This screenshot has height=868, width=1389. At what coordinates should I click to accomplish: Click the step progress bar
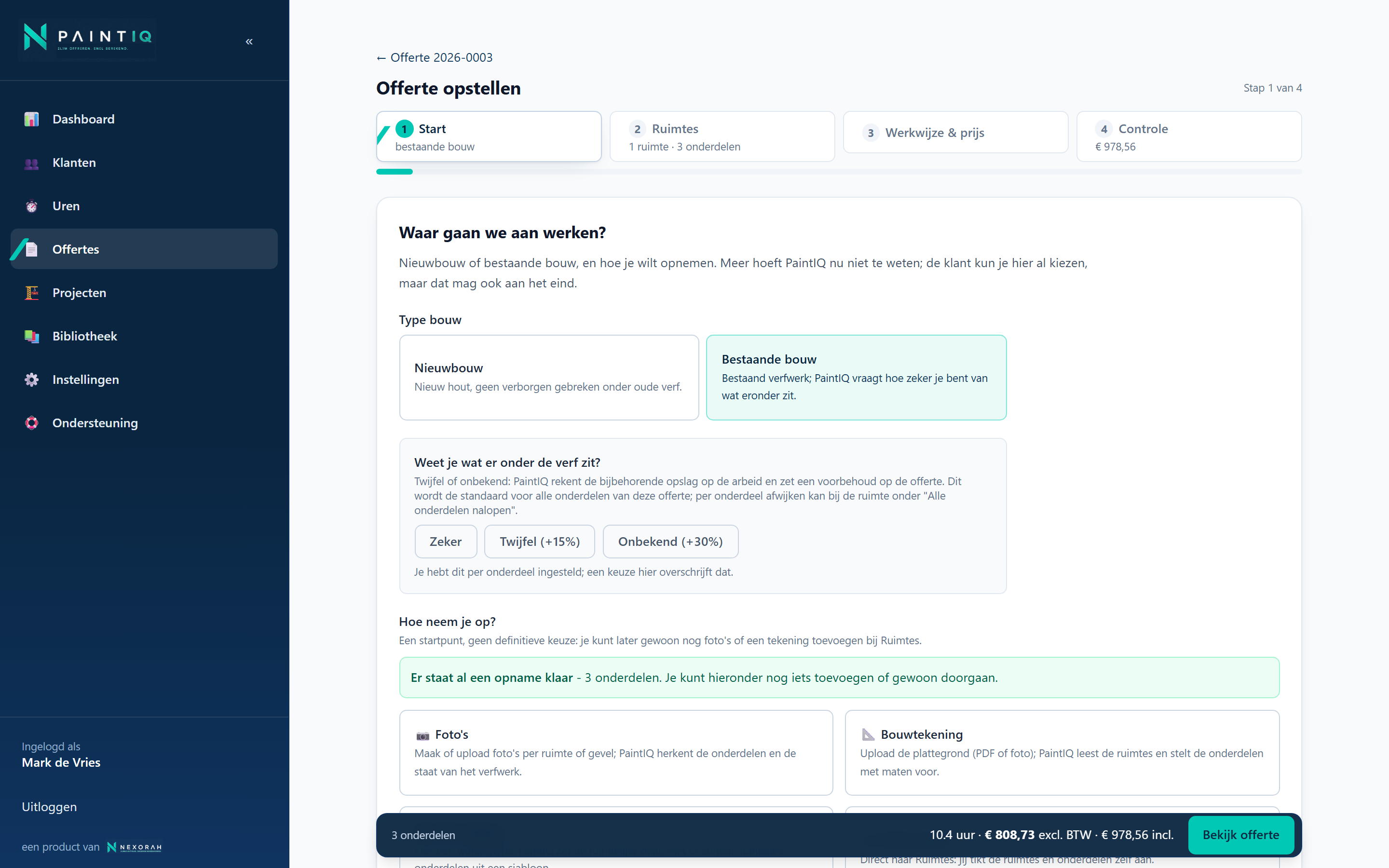point(839,172)
